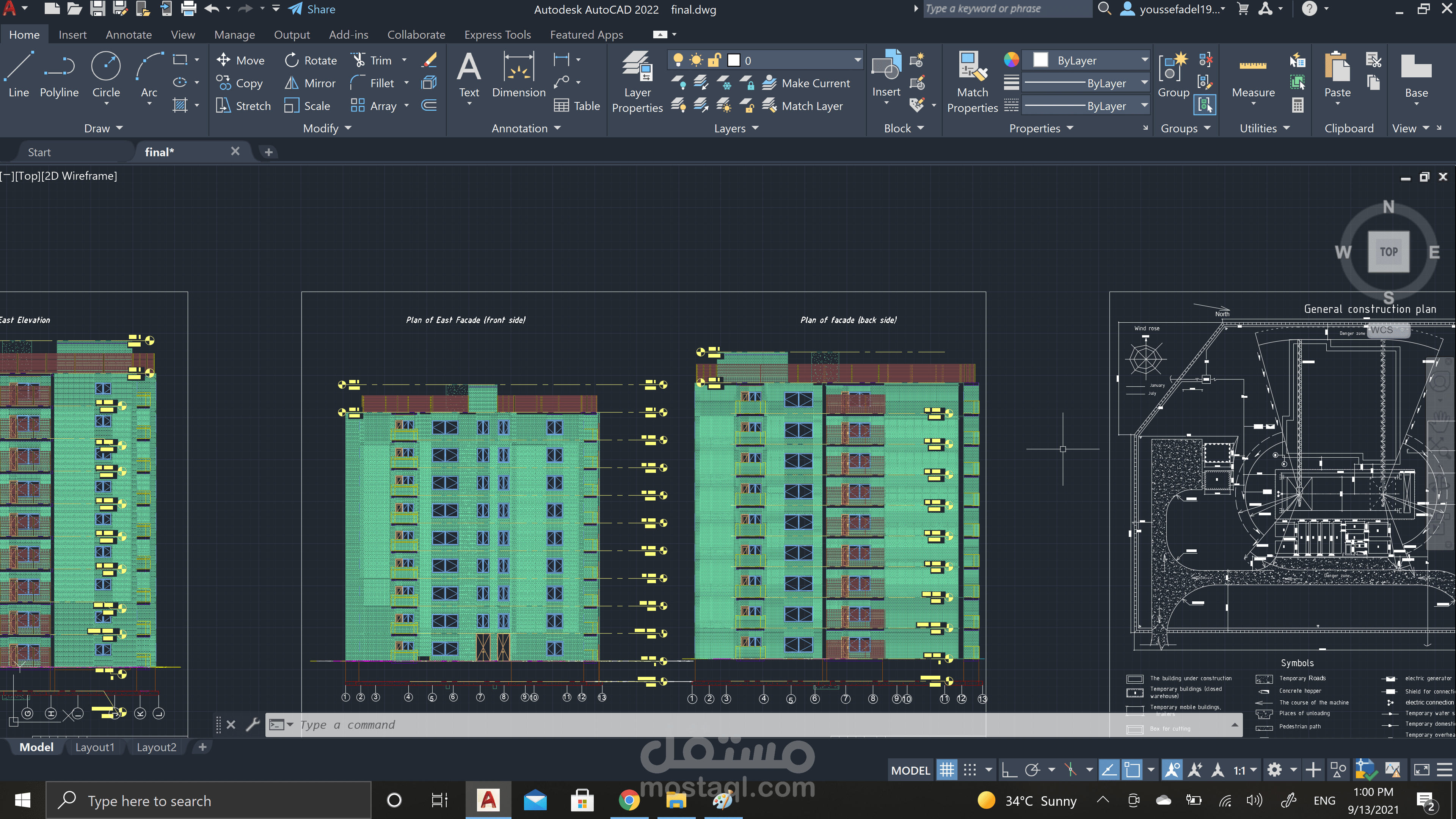
Task: Switch to the Annotate ribbon tab
Action: [x=128, y=35]
